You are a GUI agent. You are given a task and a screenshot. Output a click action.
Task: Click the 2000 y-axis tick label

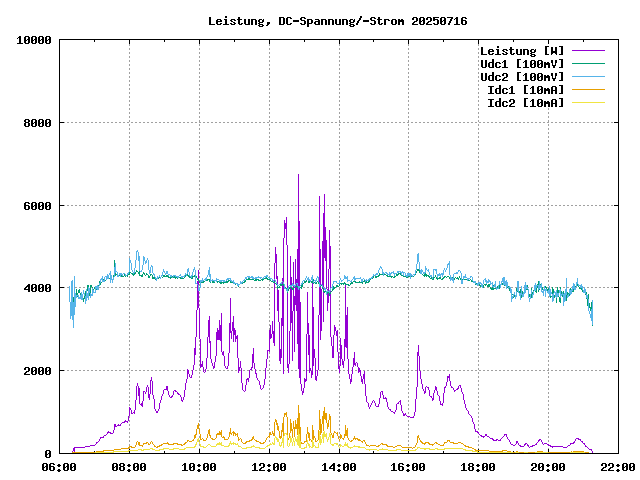37,371
